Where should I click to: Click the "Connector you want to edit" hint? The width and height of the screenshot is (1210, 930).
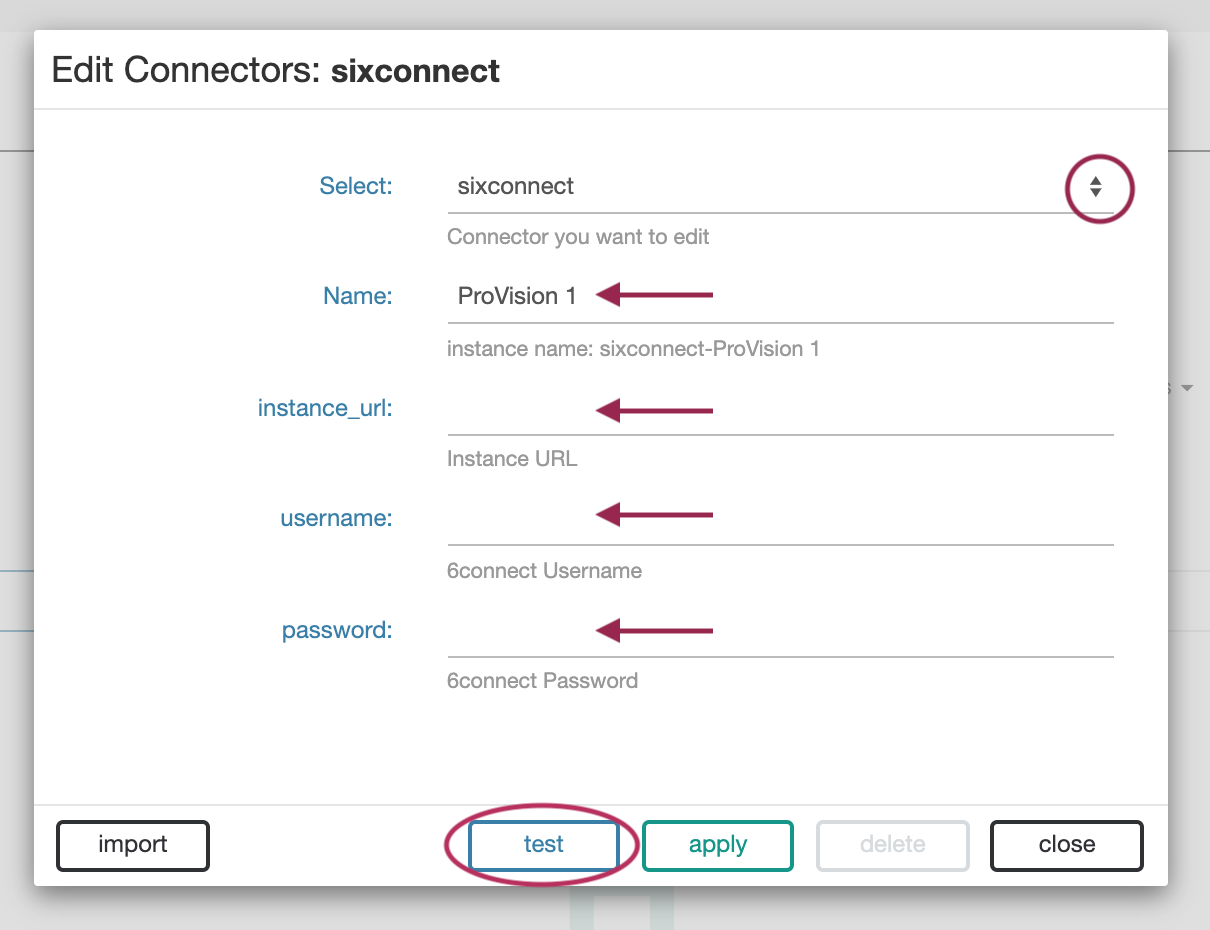[578, 238]
